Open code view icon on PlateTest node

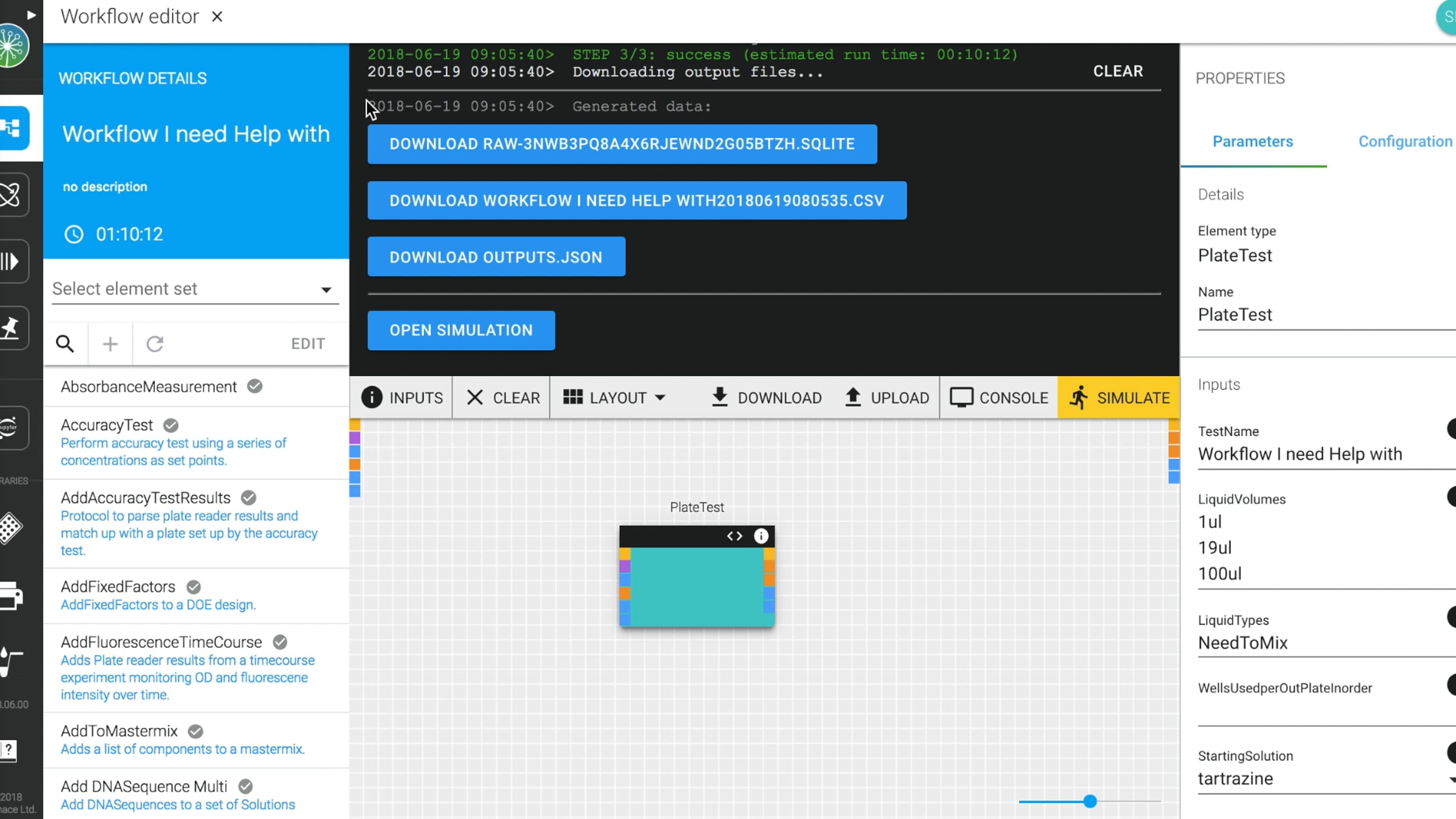point(734,536)
